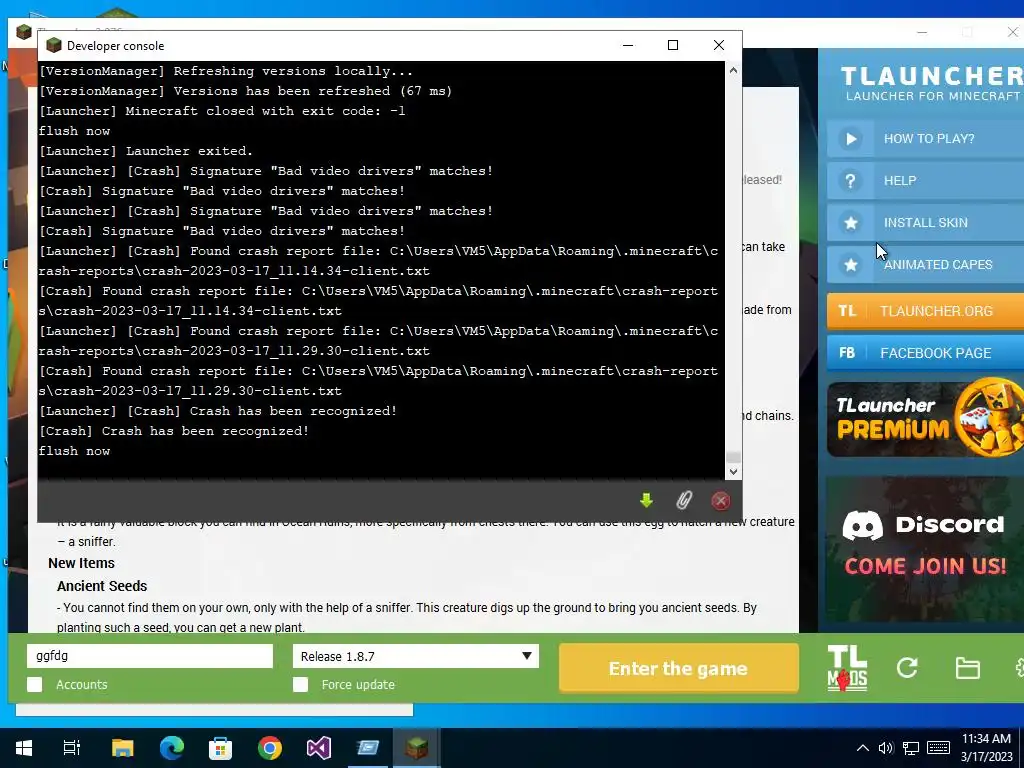Click the console scrollbar down arrow

733,472
